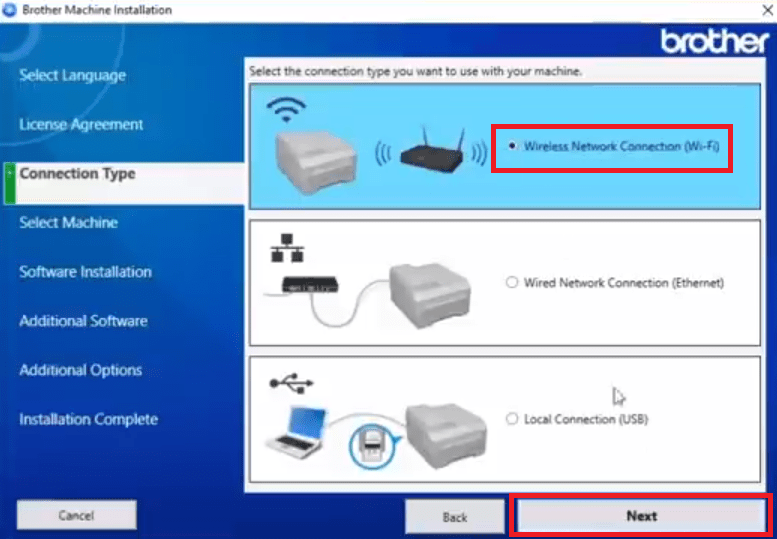Click the brother logo
The width and height of the screenshot is (777, 539).
[715, 42]
